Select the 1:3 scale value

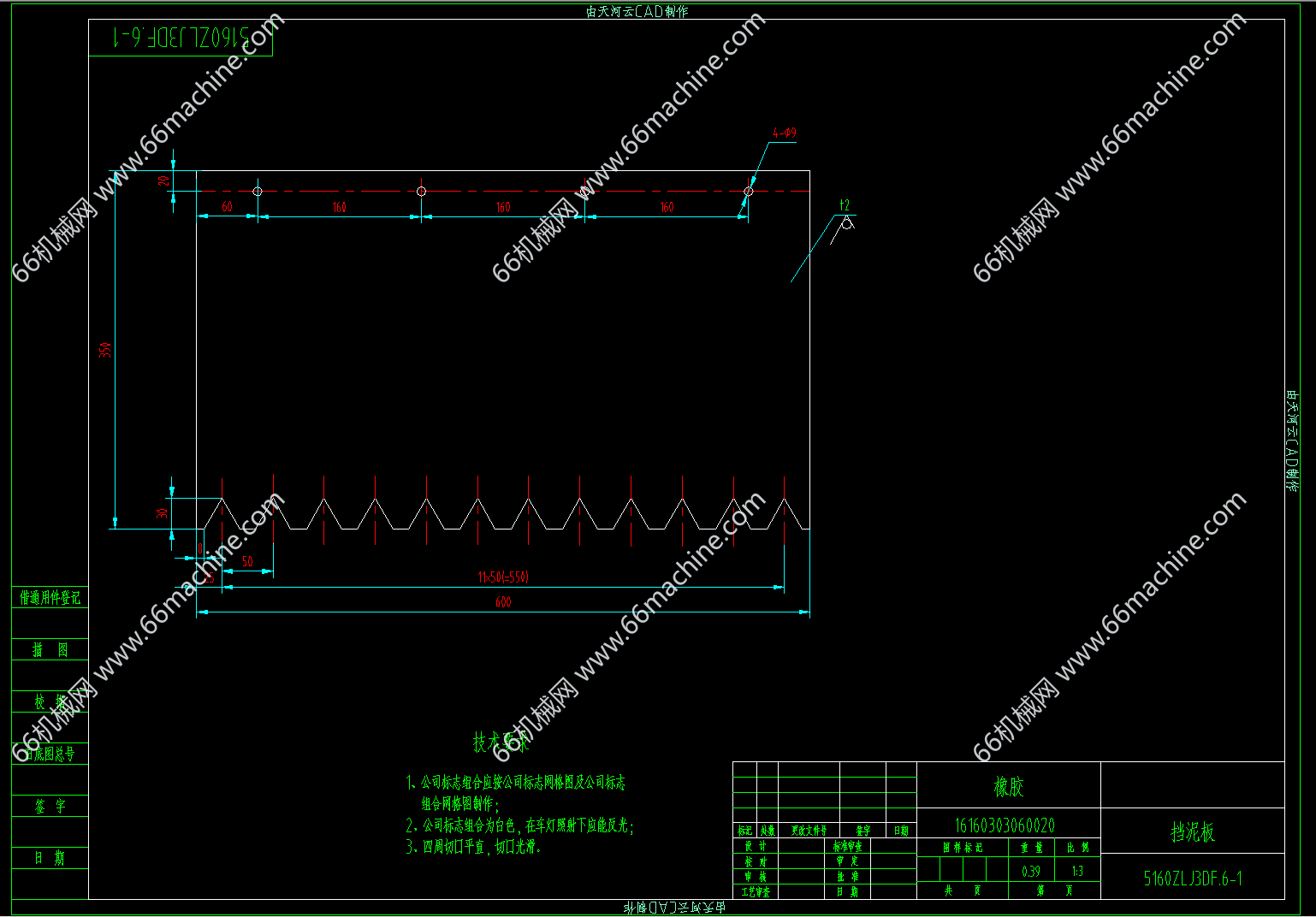(1077, 871)
